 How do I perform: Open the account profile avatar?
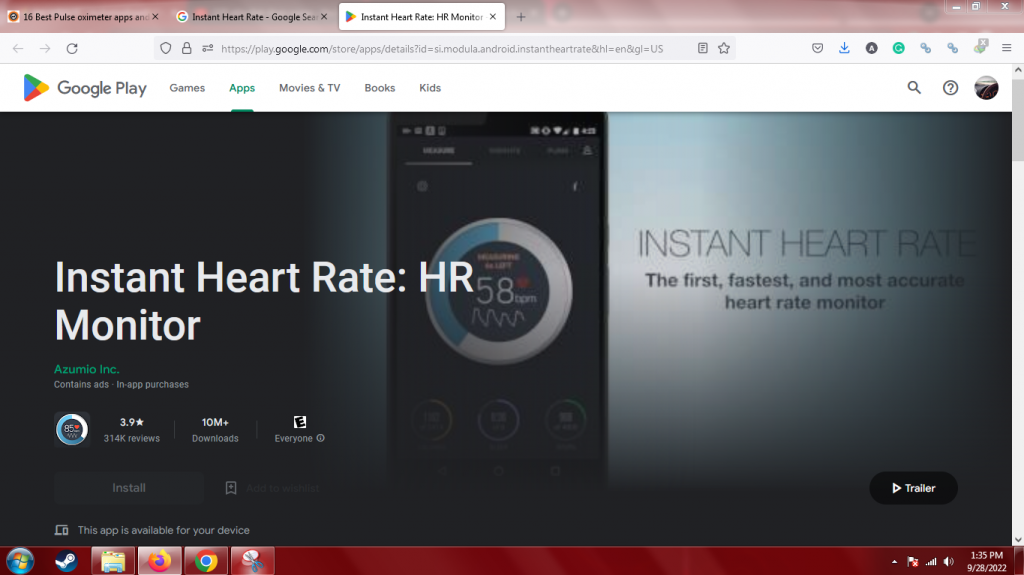[986, 88]
